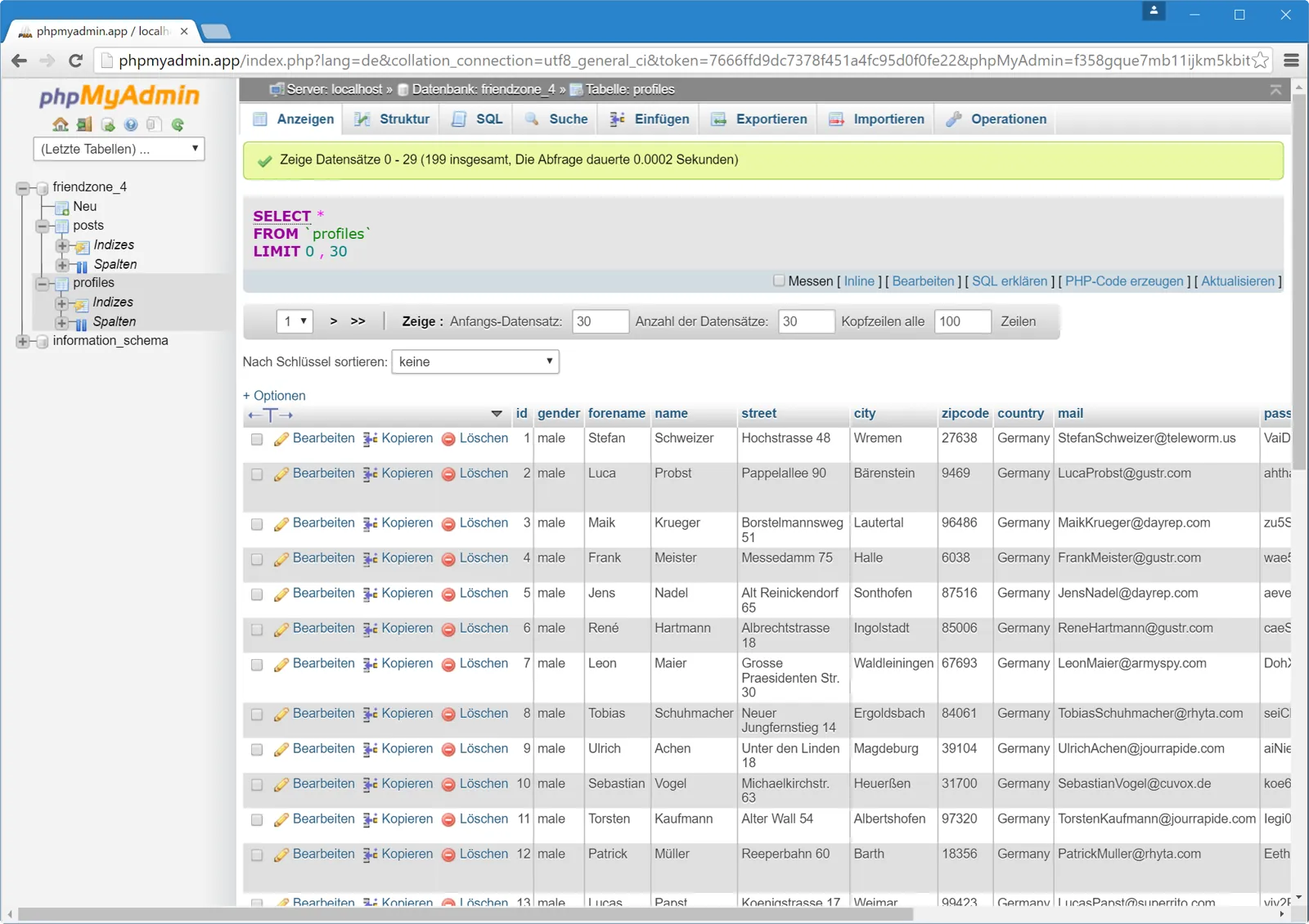Go to phpMyAdmin home icon
Viewport: 1309px width, 924px height.
coord(61,124)
